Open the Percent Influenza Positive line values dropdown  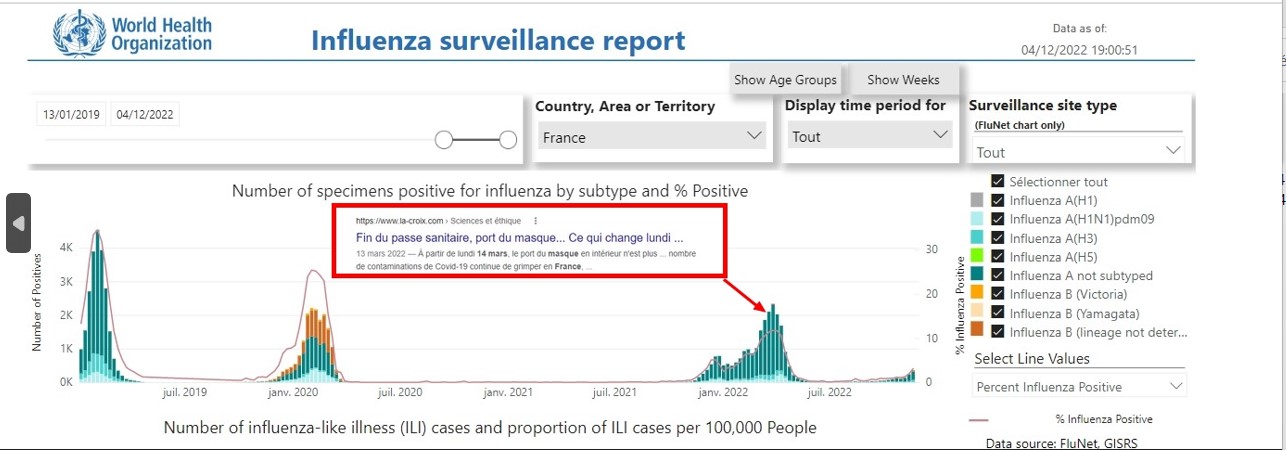pos(1079,387)
